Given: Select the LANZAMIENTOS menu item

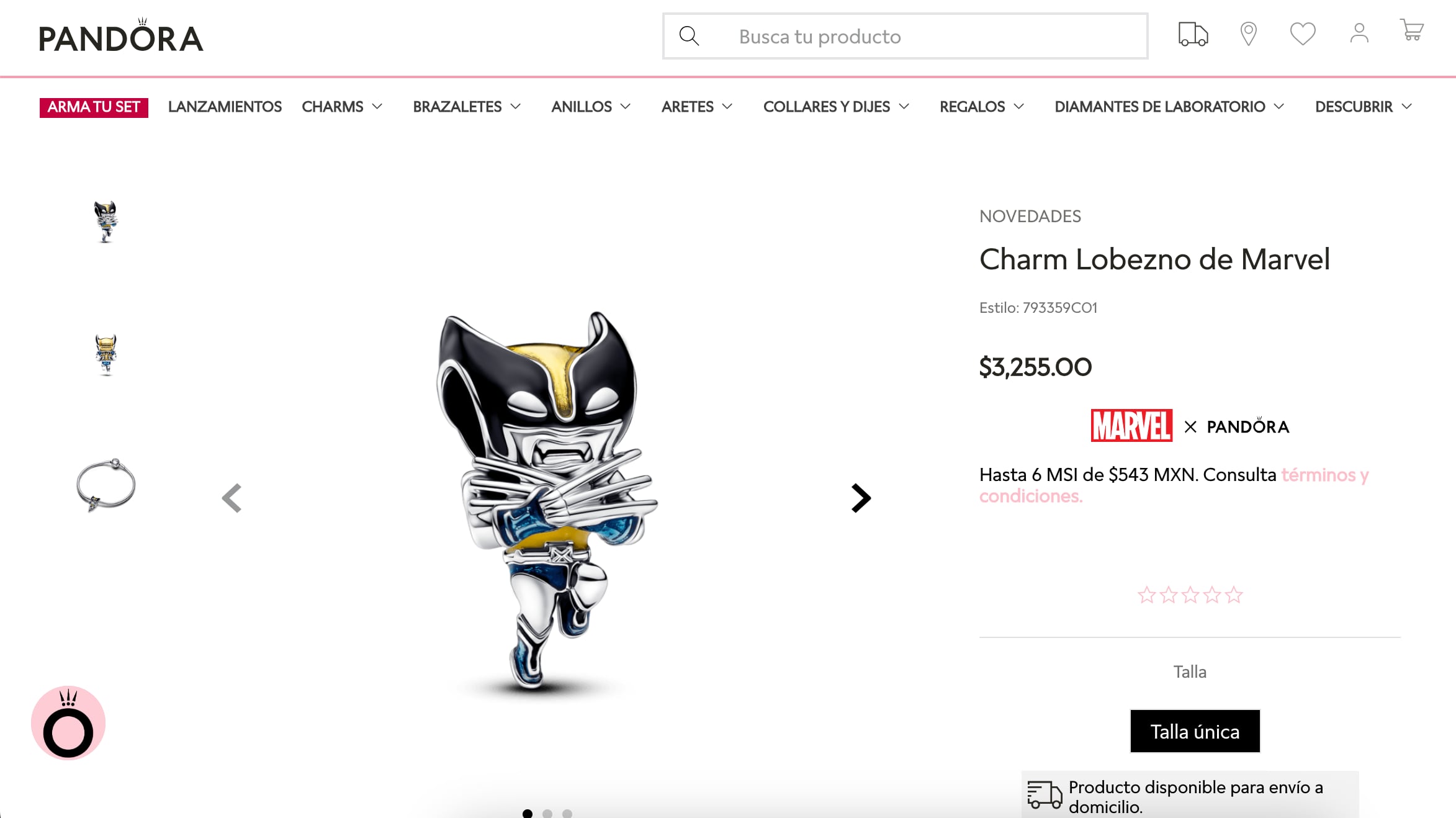Looking at the screenshot, I should (x=225, y=106).
